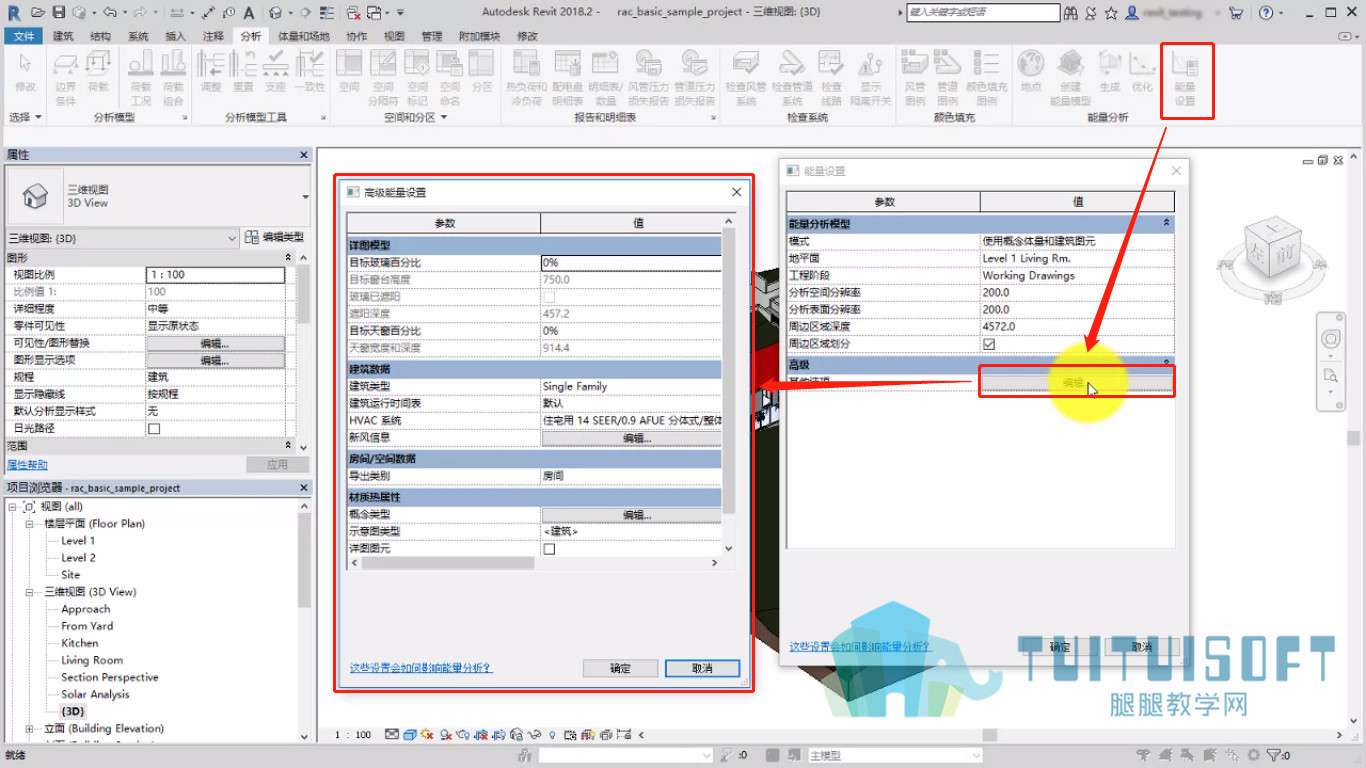Click the Location (地点) icon in the ribbon
Viewport: 1366px width, 768px height.
[x=1031, y=72]
